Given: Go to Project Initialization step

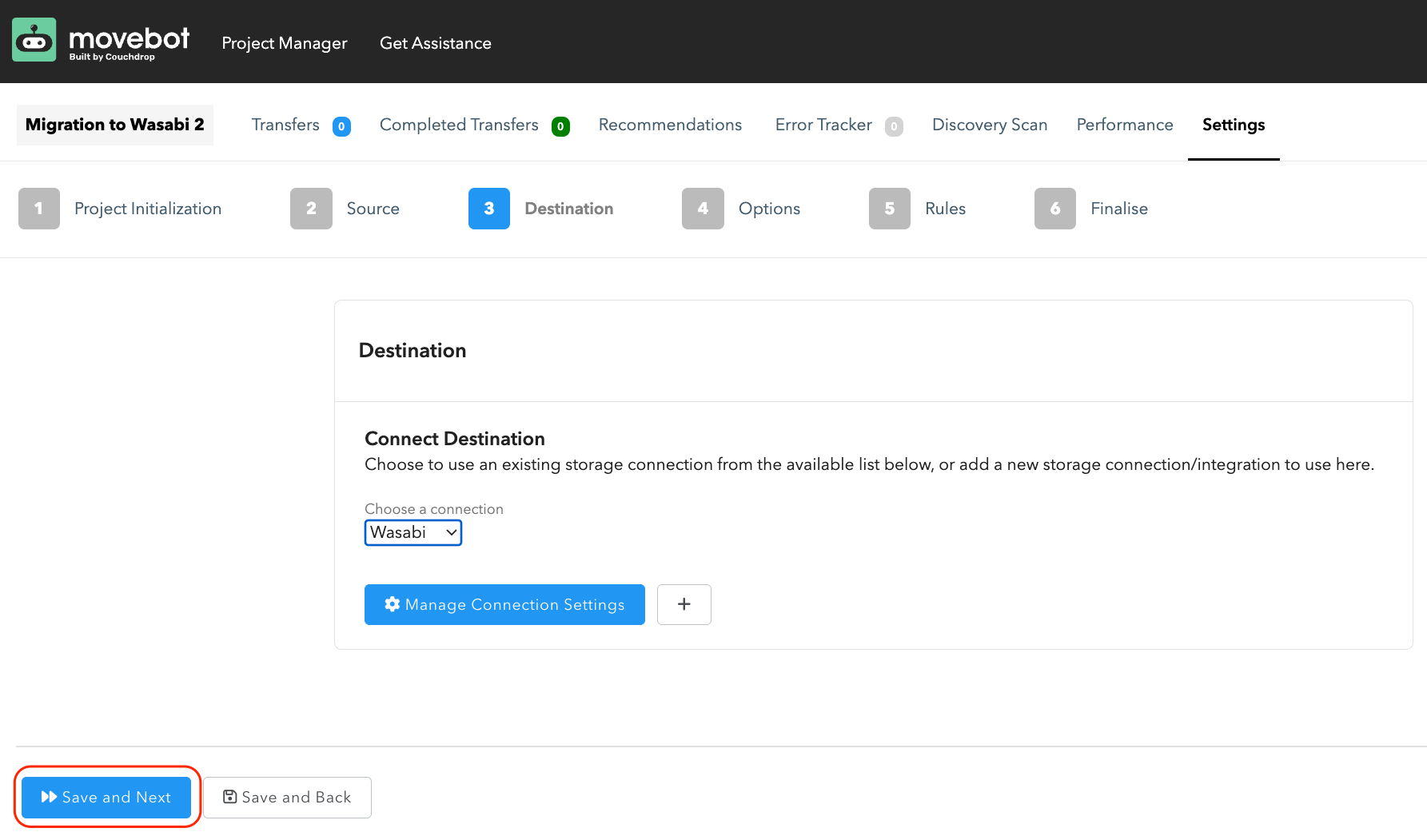Looking at the screenshot, I should click(x=148, y=209).
